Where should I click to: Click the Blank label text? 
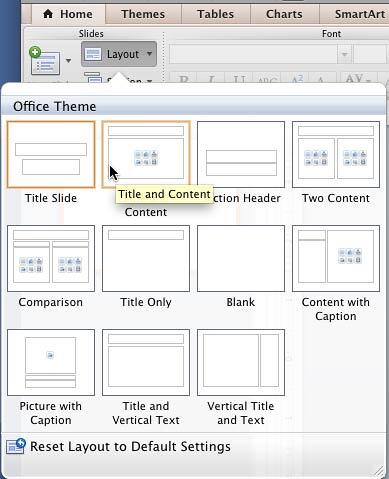point(241,302)
